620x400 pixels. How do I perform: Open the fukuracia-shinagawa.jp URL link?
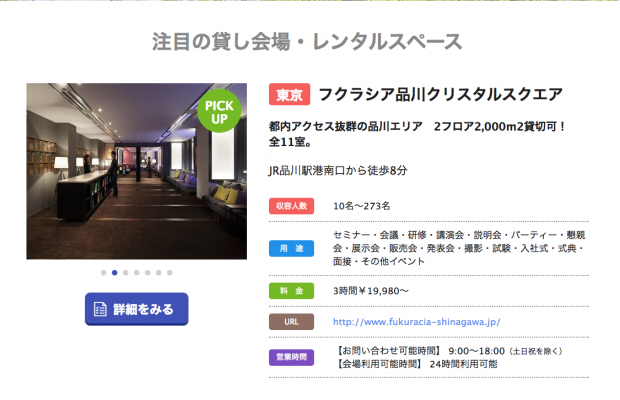coord(416,322)
